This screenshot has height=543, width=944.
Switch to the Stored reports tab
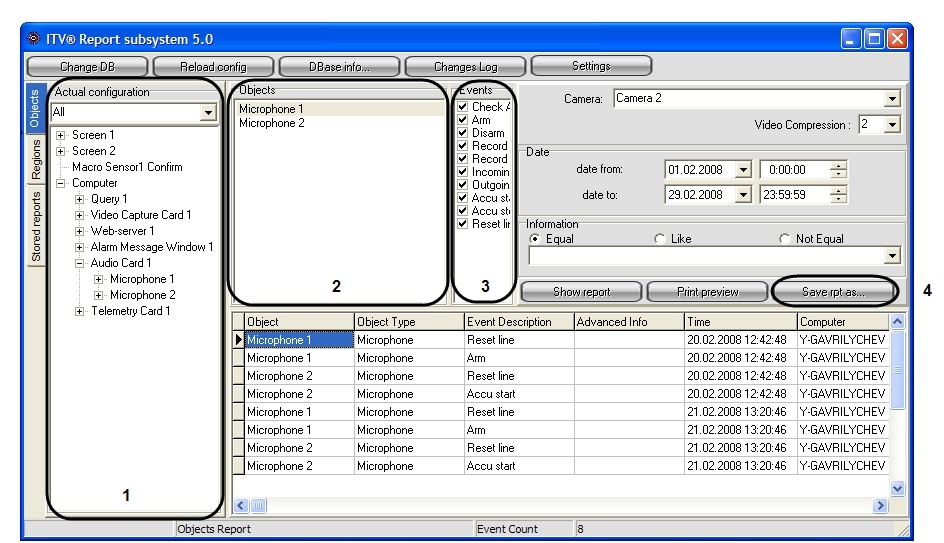click(x=36, y=226)
